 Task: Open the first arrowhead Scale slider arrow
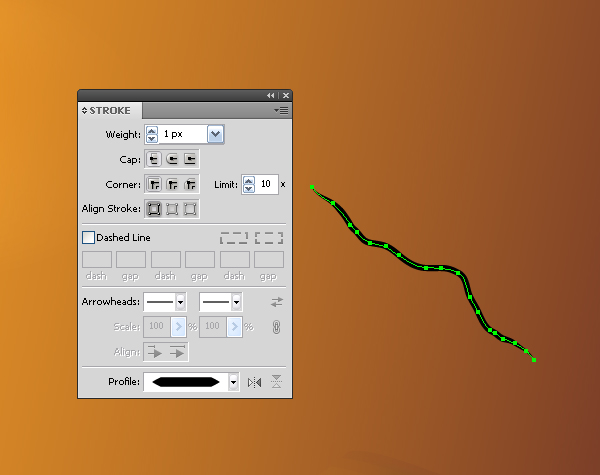click(179, 326)
